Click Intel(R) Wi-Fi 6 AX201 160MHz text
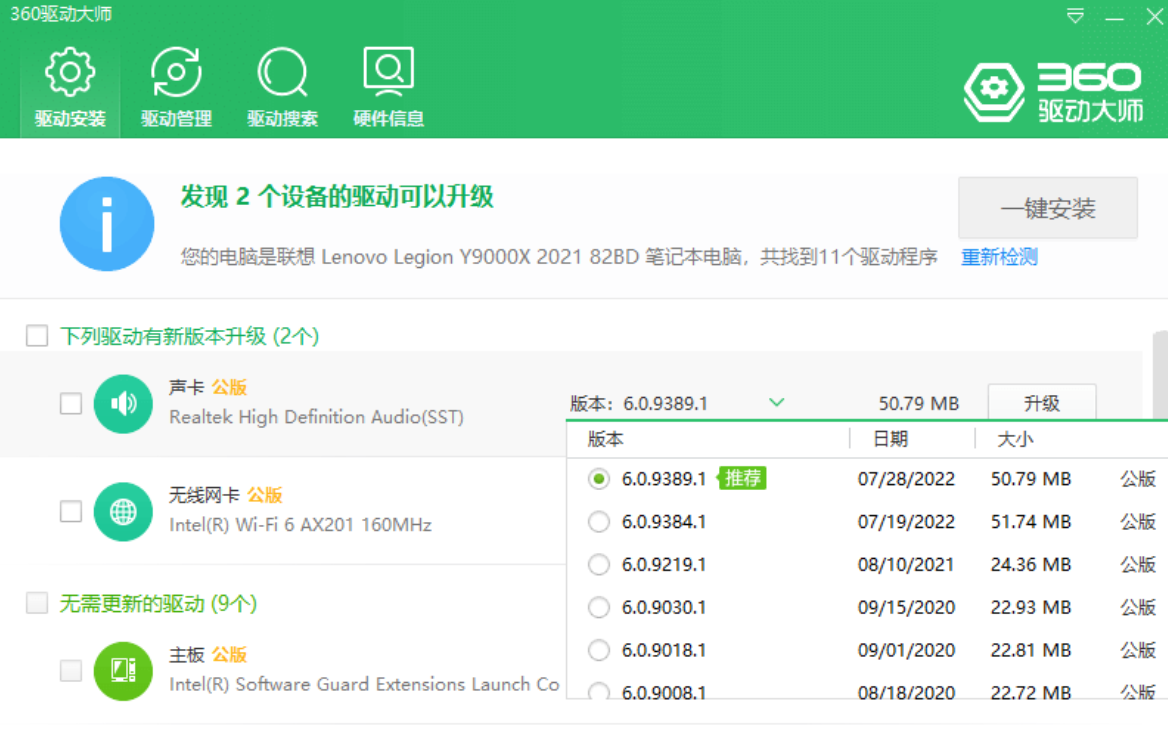 (x=300, y=525)
